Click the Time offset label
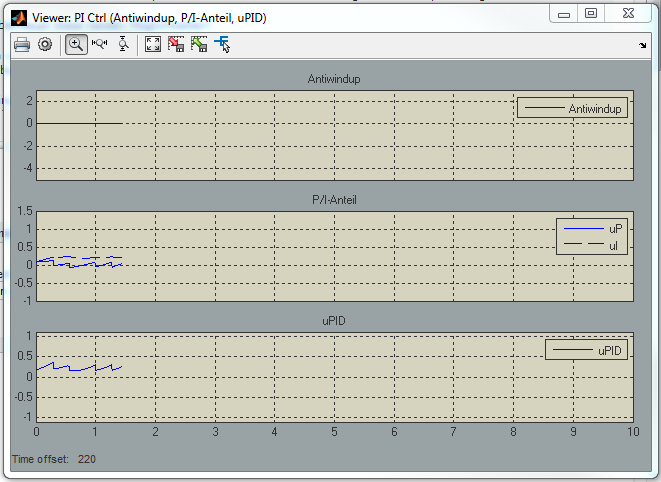The image size is (661, 482). [40, 459]
